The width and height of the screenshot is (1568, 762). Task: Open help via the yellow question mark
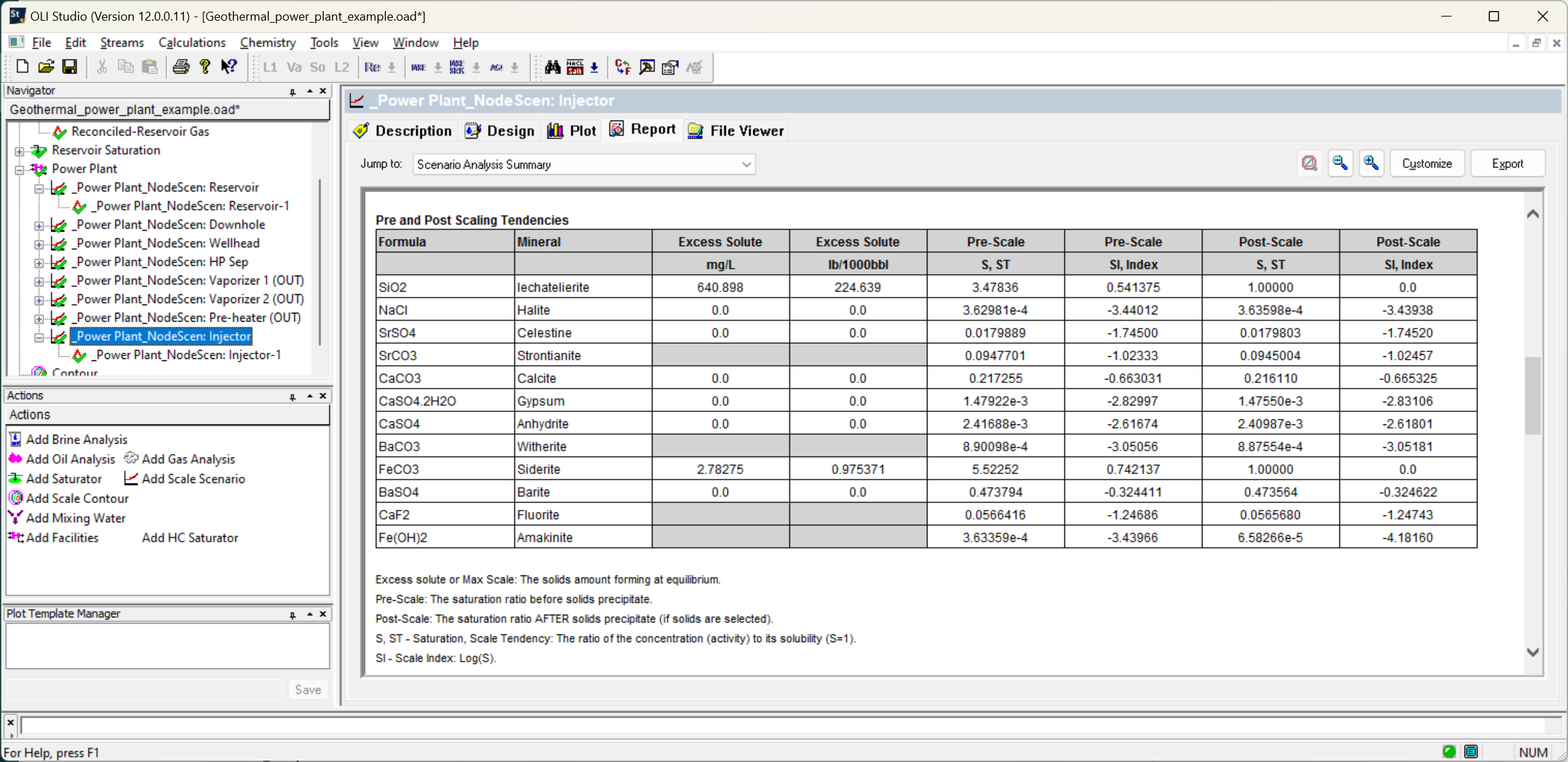tap(205, 67)
